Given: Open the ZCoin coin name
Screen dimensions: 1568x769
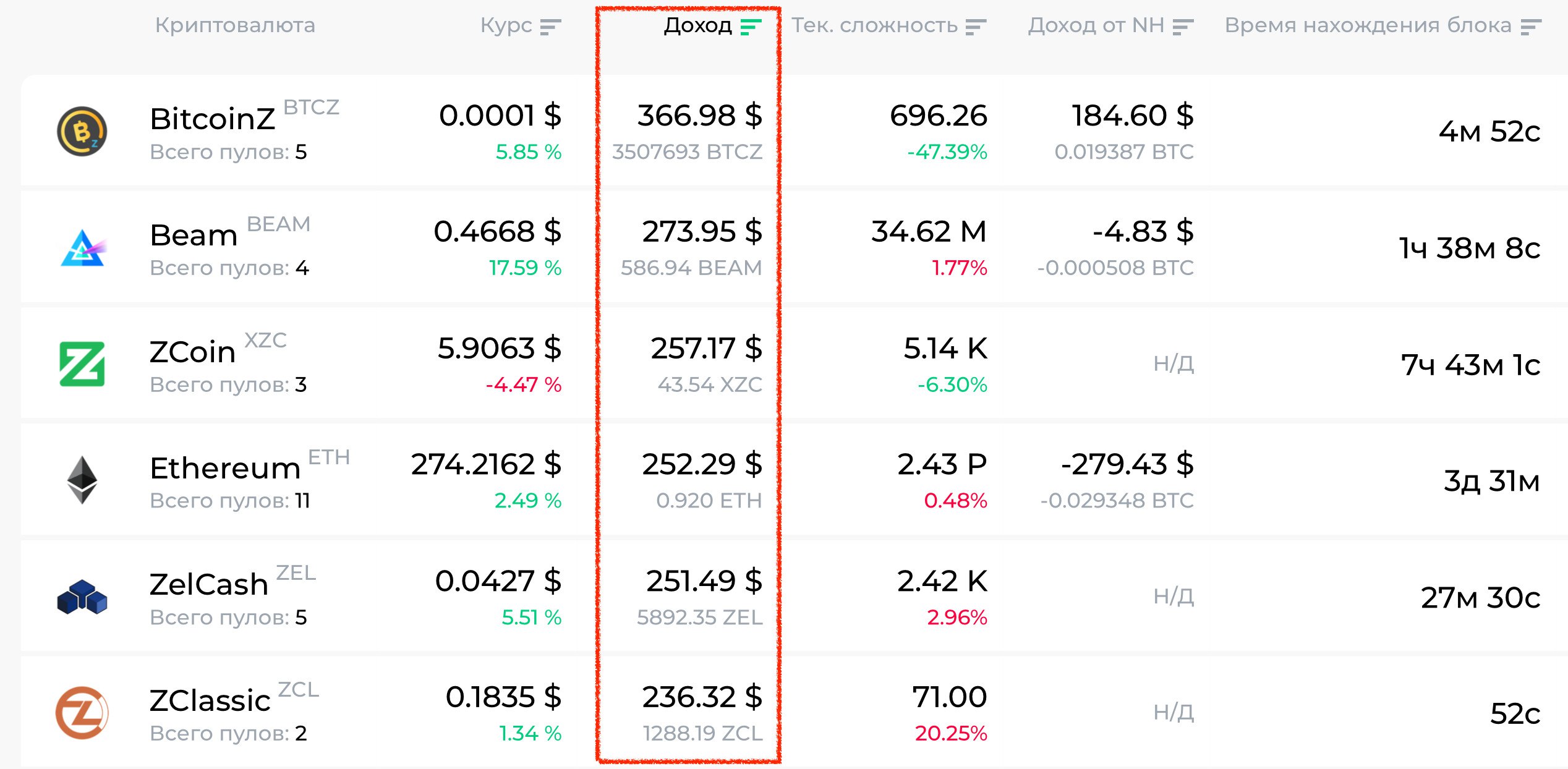Looking at the screenshot, I should [x=193, y=352].
